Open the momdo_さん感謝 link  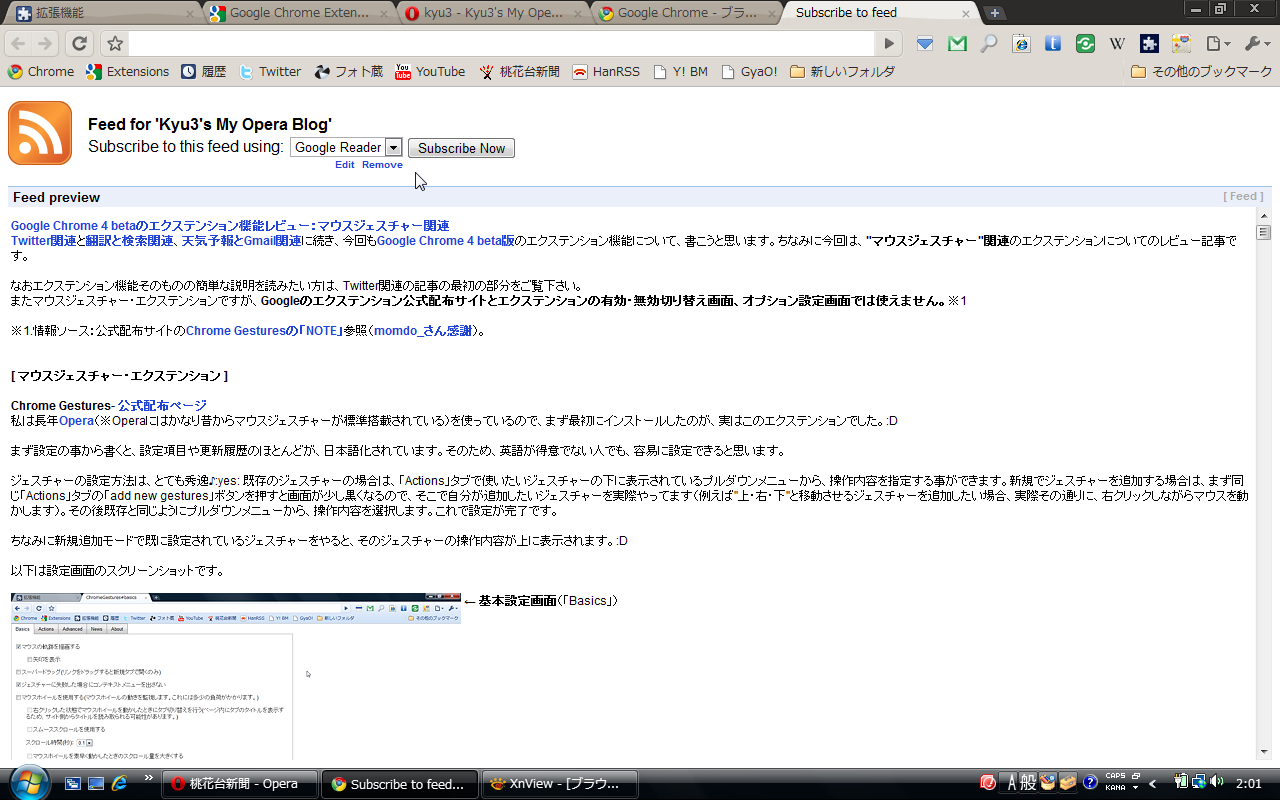point(423,331)
